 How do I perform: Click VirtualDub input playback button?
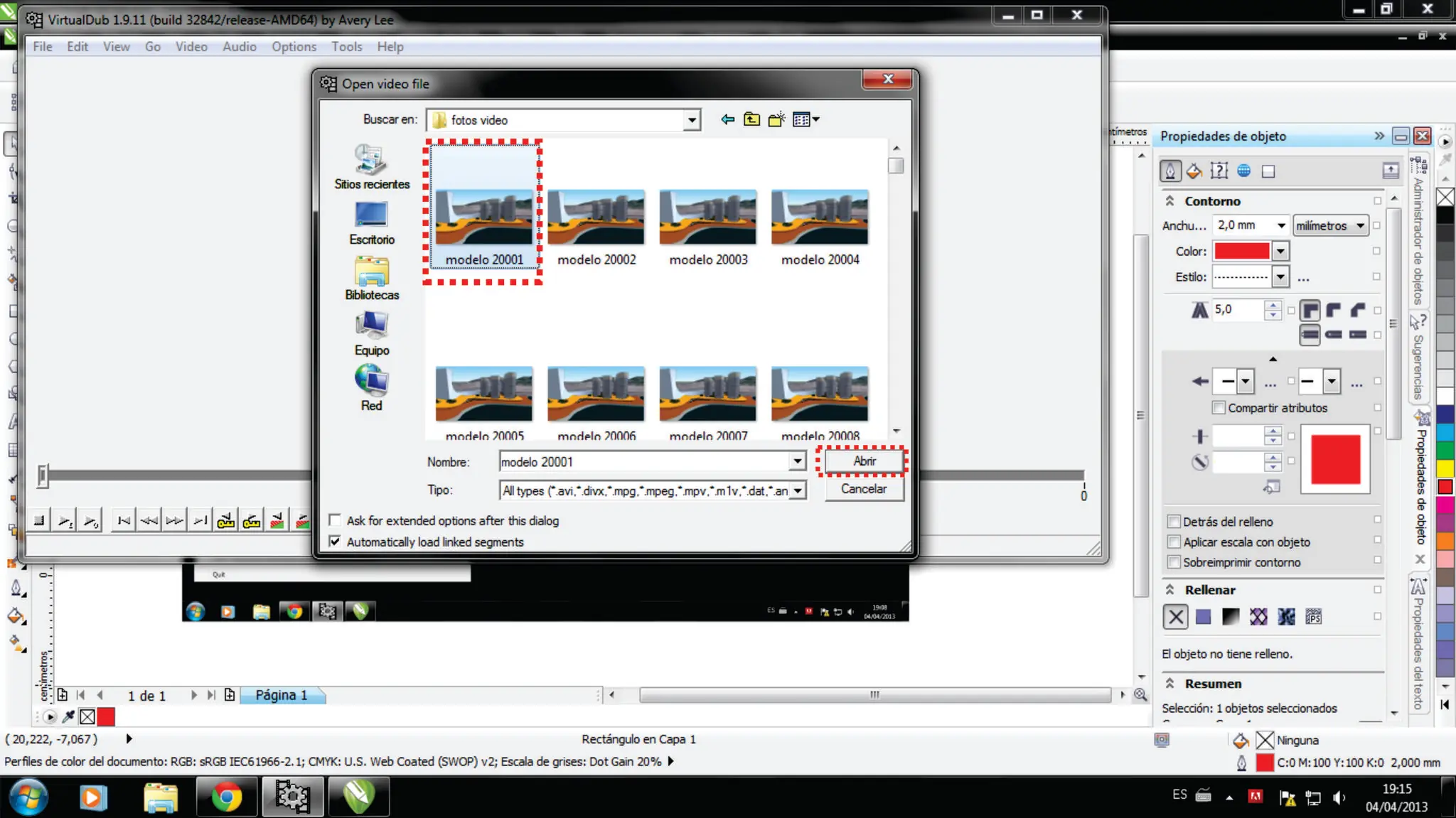pos(65,521)
